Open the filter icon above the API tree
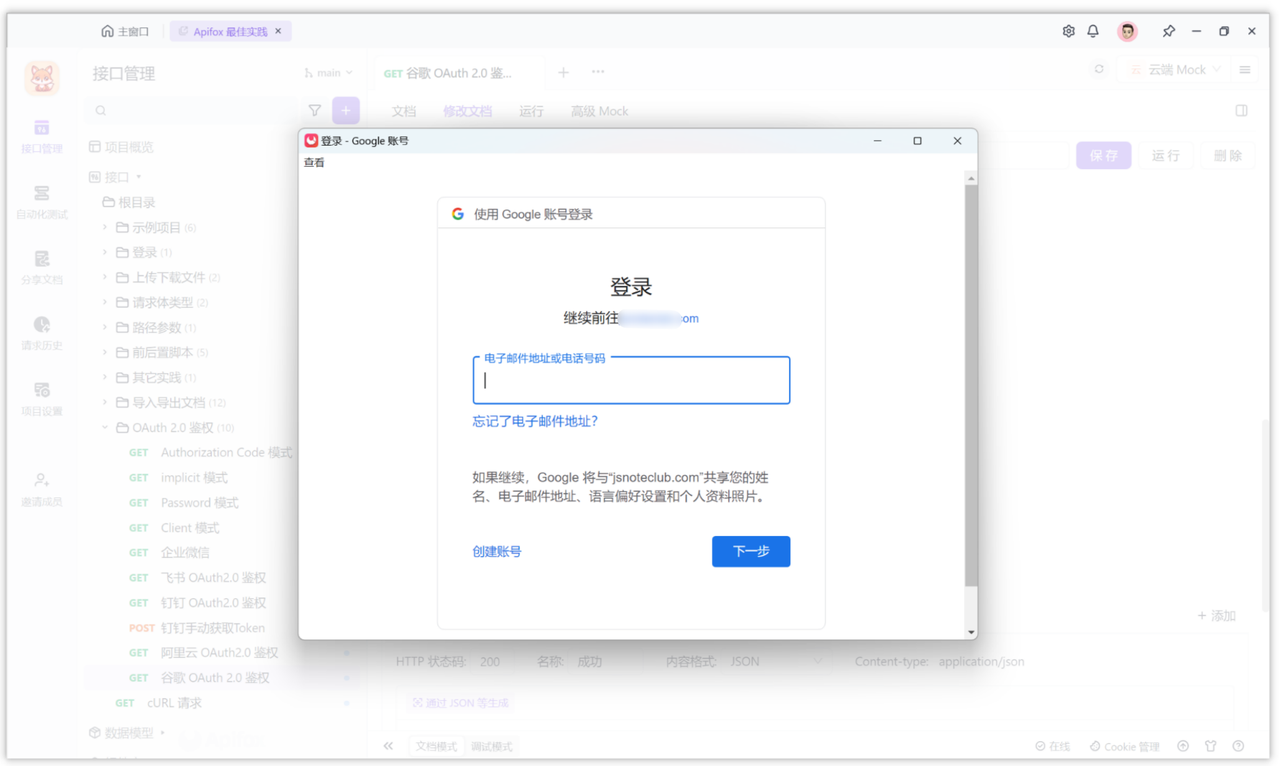This screenshot has width=1280, height=766. [x=314, y=110]
